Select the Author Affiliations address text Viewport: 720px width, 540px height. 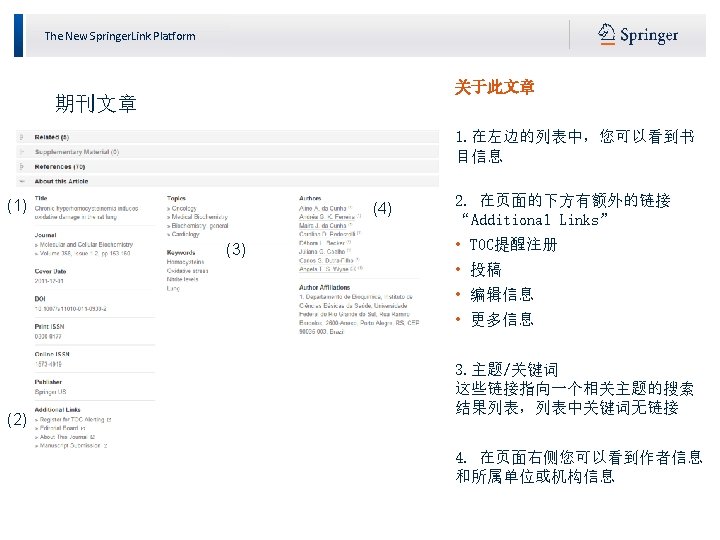coord(359,314)
